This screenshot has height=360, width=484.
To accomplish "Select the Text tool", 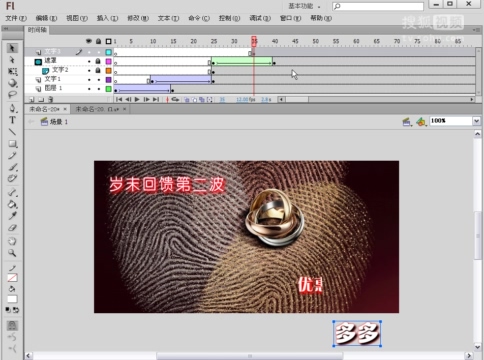I will click(x=12, y=120).
